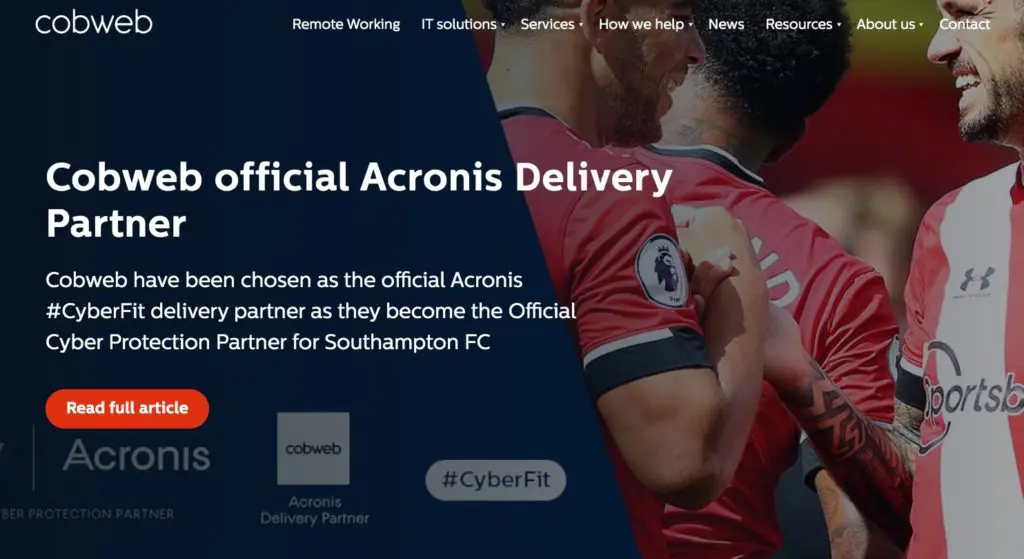The height and width of the screenshot is (559, 1024).
Task: Click the #CyberFit hashtag badge
Action: [496, 480]
